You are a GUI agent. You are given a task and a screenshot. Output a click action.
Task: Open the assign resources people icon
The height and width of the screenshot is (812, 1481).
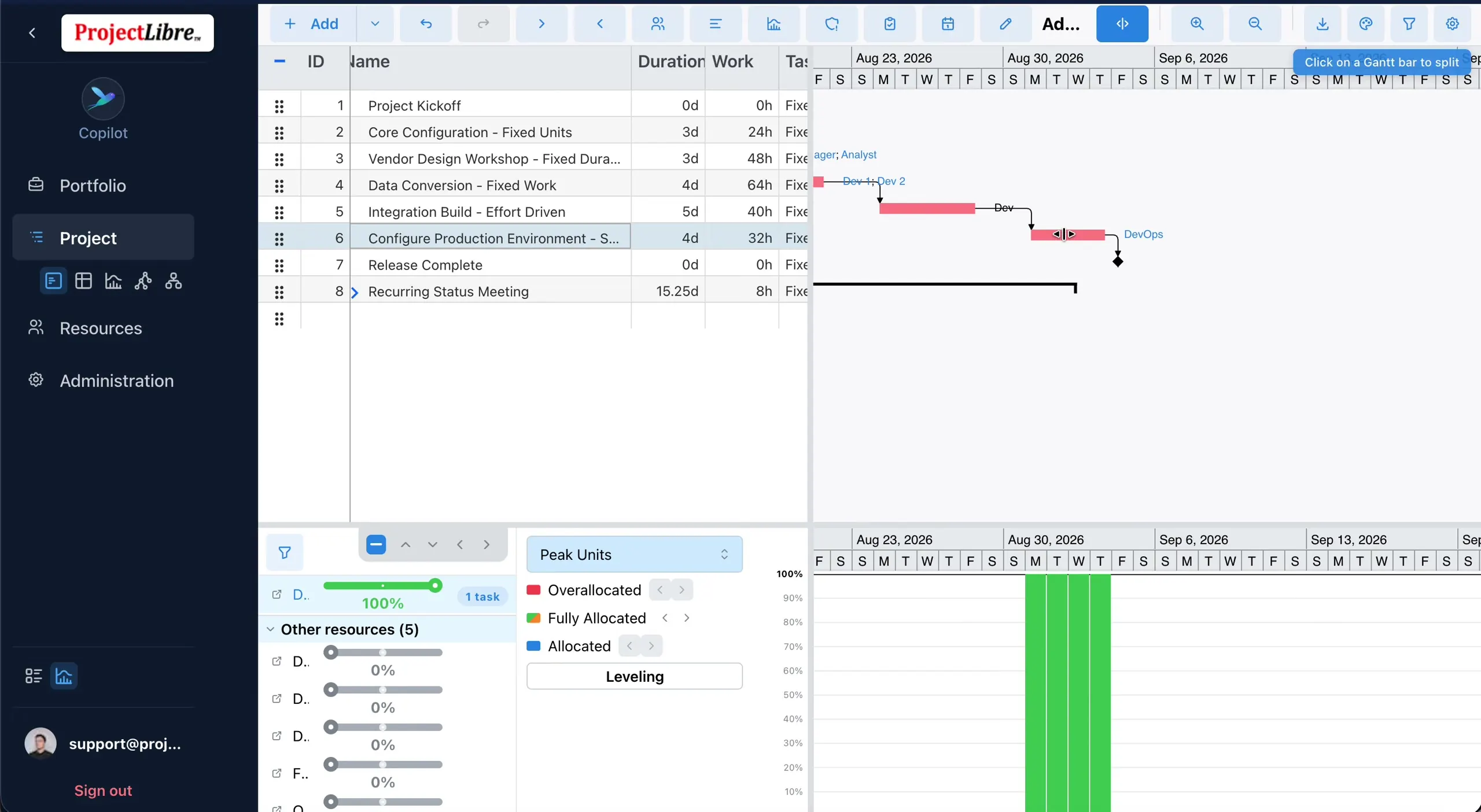[658, 24]
